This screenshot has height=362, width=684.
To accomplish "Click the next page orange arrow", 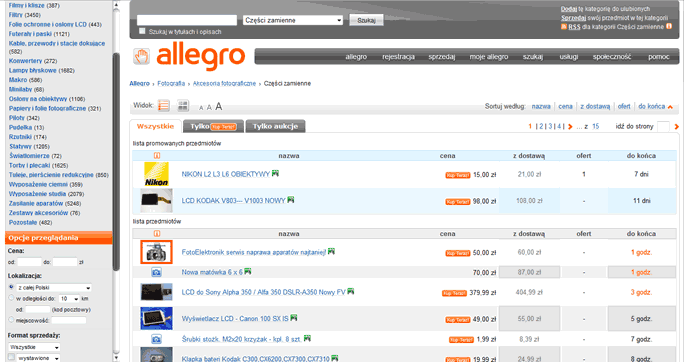I will pos(570,126).
